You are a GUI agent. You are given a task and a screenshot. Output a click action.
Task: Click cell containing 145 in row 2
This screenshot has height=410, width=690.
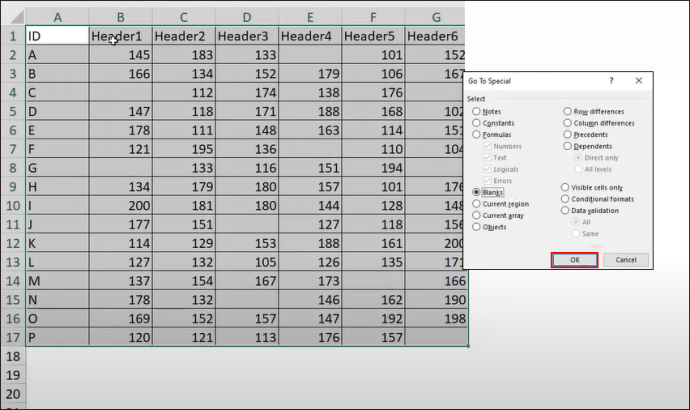(121, 55)
